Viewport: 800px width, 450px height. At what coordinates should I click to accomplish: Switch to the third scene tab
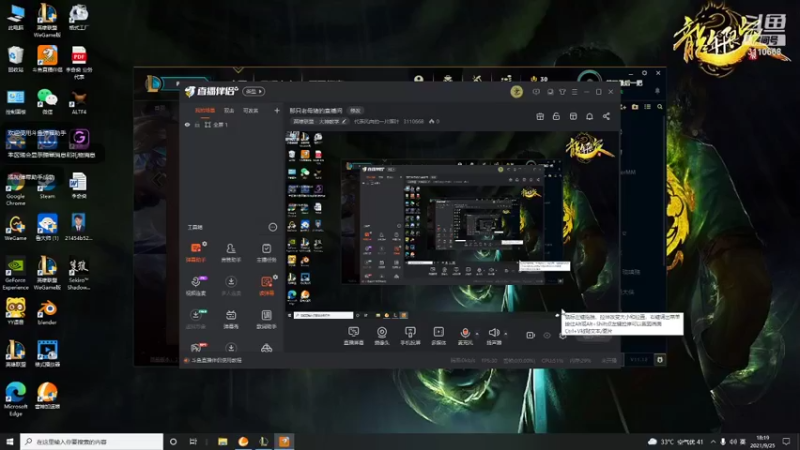point(251,111)
